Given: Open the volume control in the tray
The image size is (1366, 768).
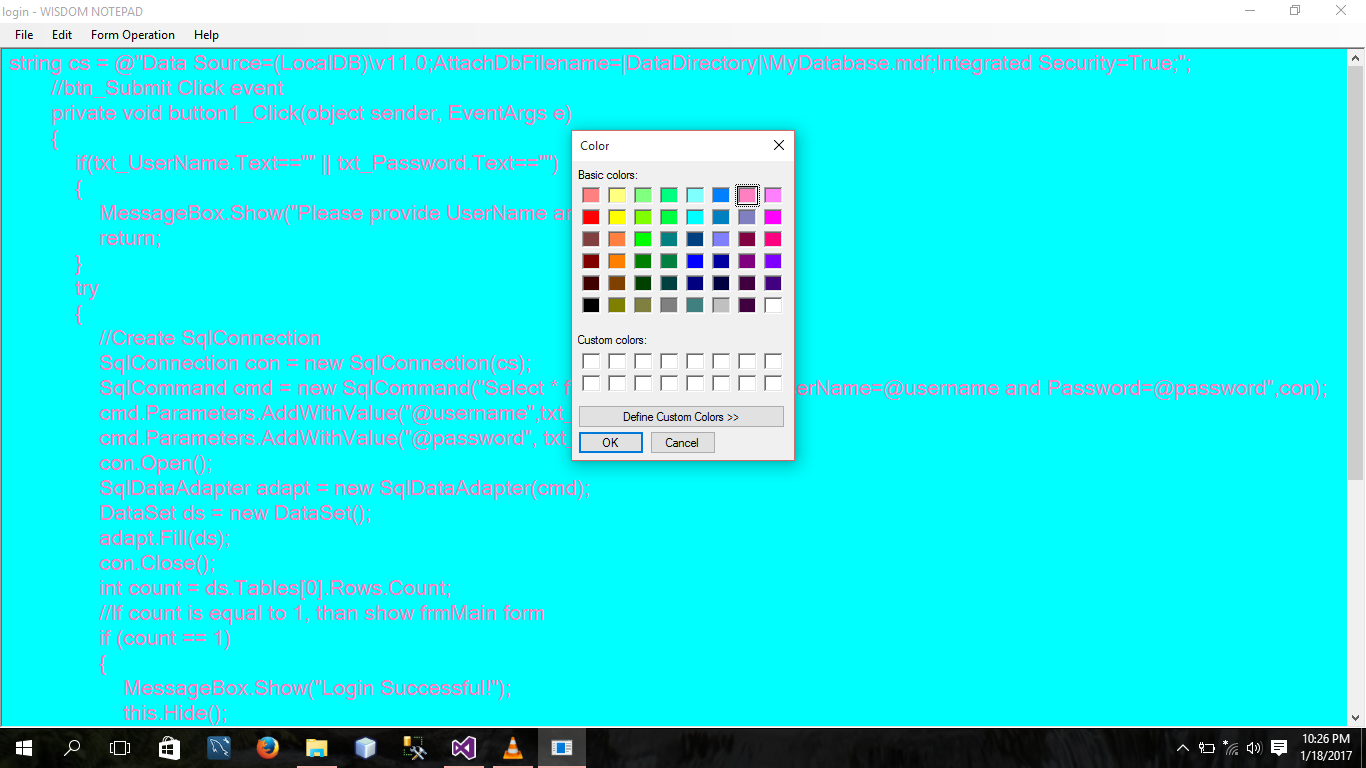Looking at the screenshot, I should pyautogui.click(x=1253, y=747).
